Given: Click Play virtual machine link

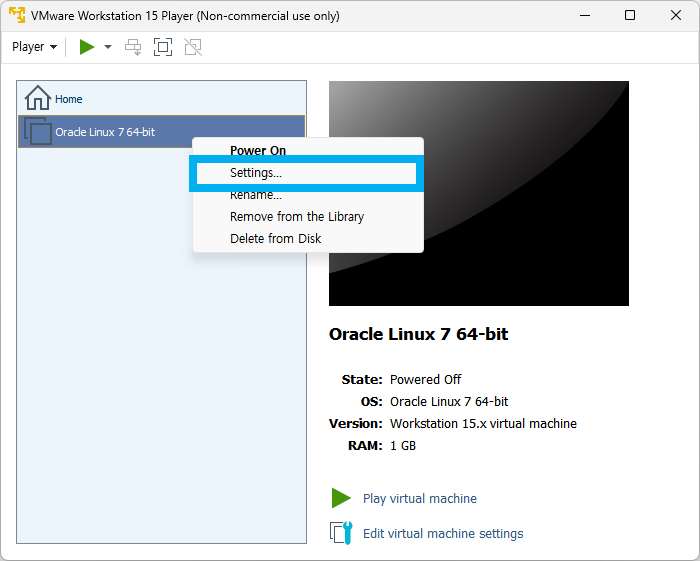Looking at the screenshot, I should point(420,498).
